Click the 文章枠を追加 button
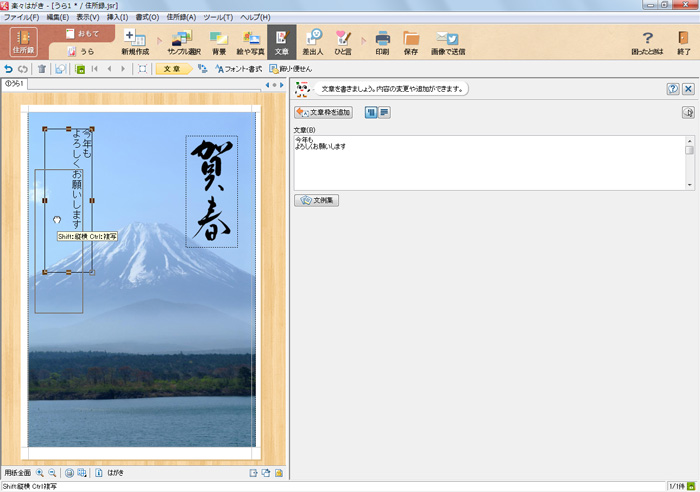700x492 pixels. coord(323,113)
